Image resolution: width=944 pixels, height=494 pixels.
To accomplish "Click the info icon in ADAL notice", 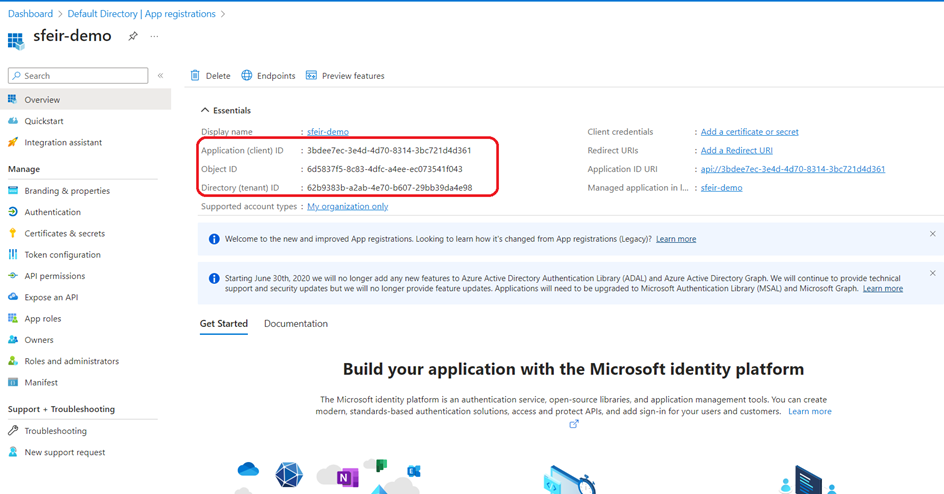I will [214, 279].
